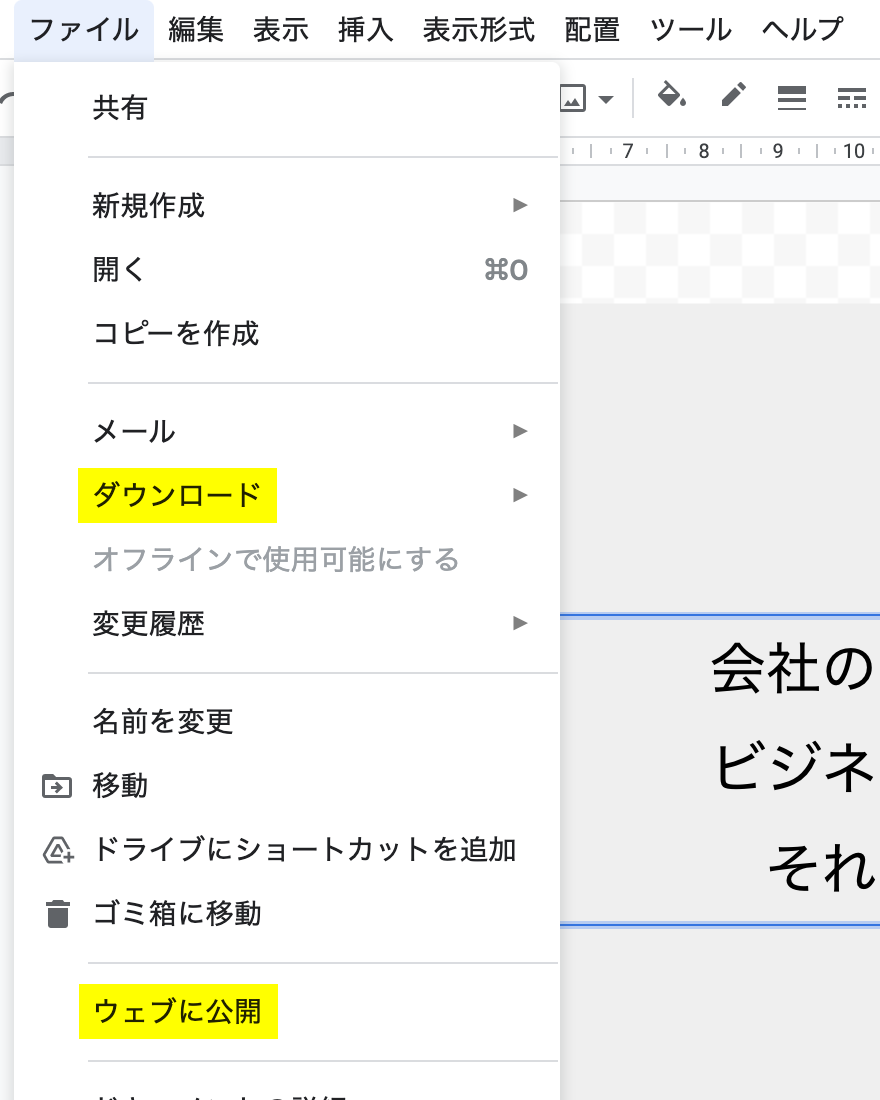Expand the image tool dropdown arrow
This screenshot has width=880, height=1100.
click(x=605, y=99)
